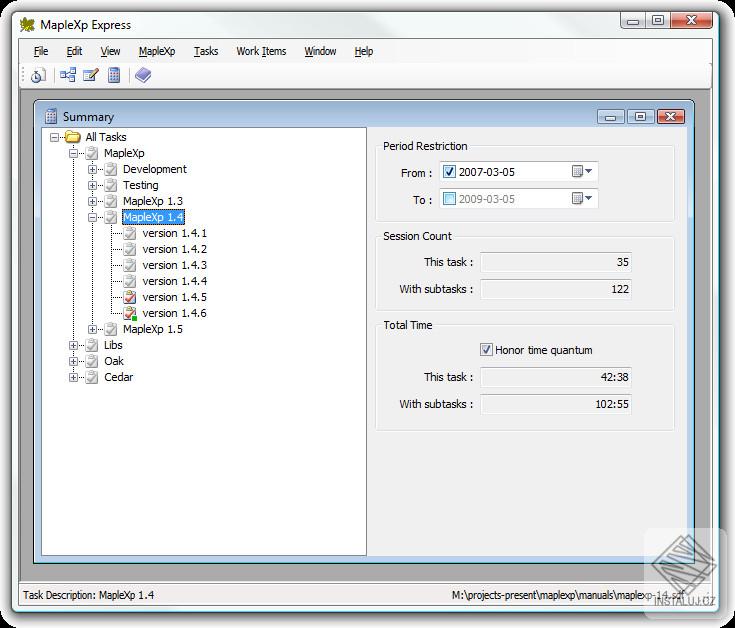Expand the Development node

pos(92,169)
